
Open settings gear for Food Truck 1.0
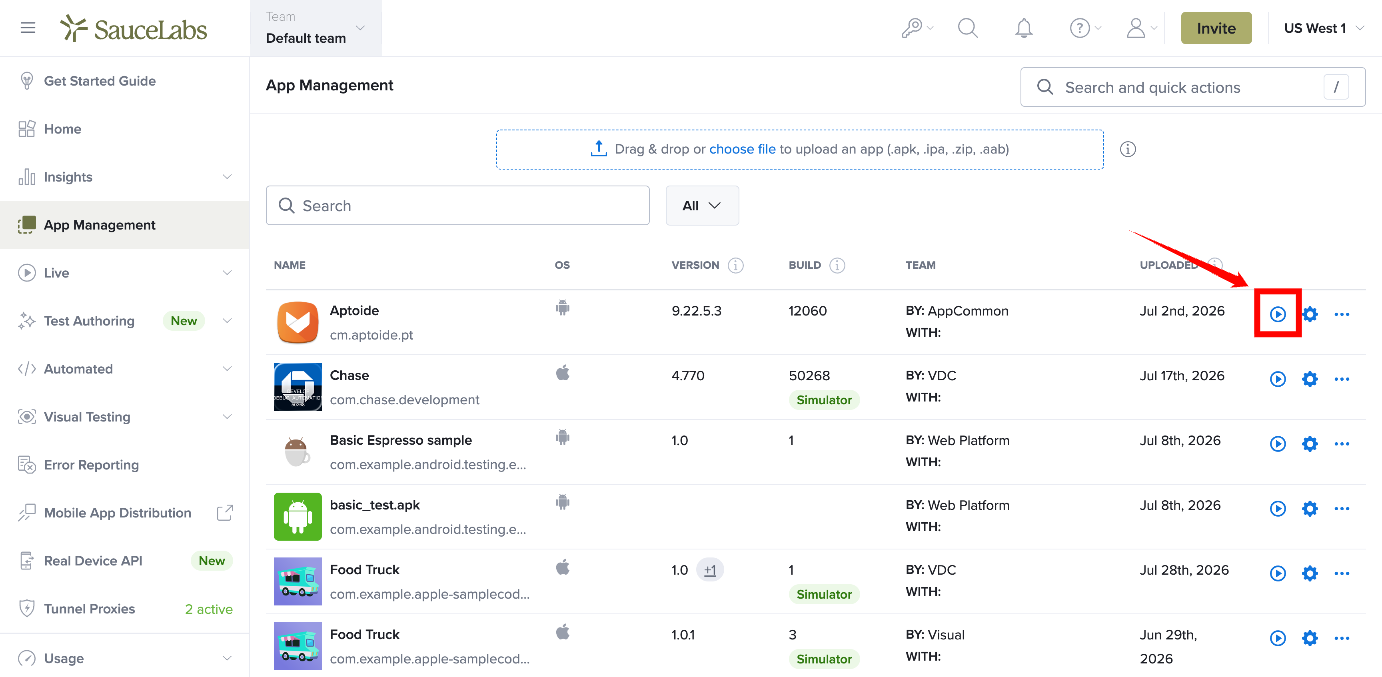pos(1310,574)
